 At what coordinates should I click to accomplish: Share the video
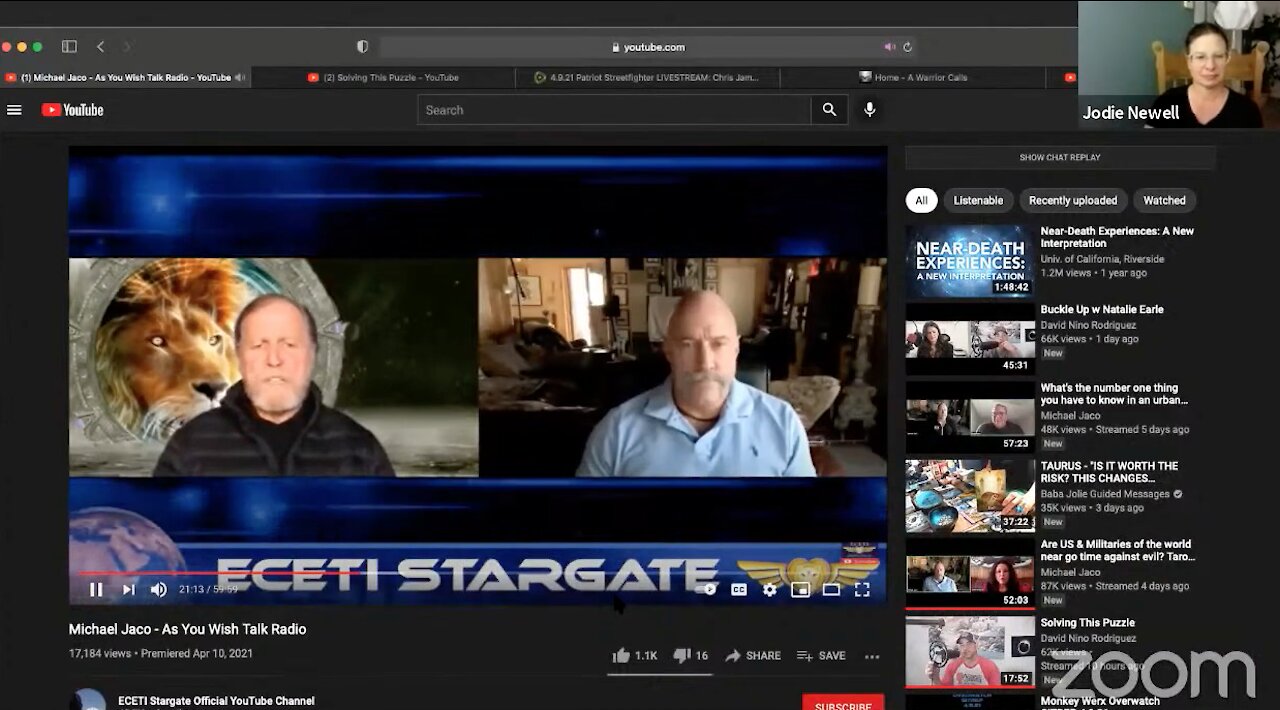point(753,656)
